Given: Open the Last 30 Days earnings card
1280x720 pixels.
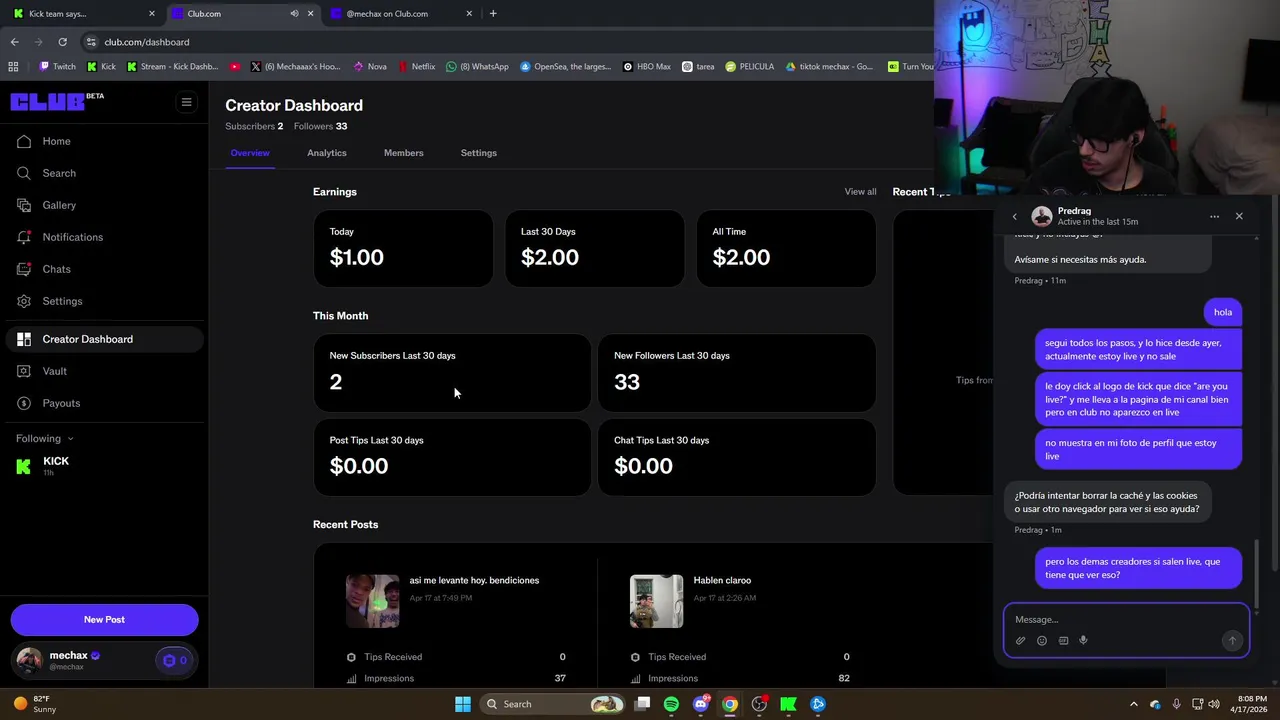Looking at the screenshot, I should [x=594, y=248].
